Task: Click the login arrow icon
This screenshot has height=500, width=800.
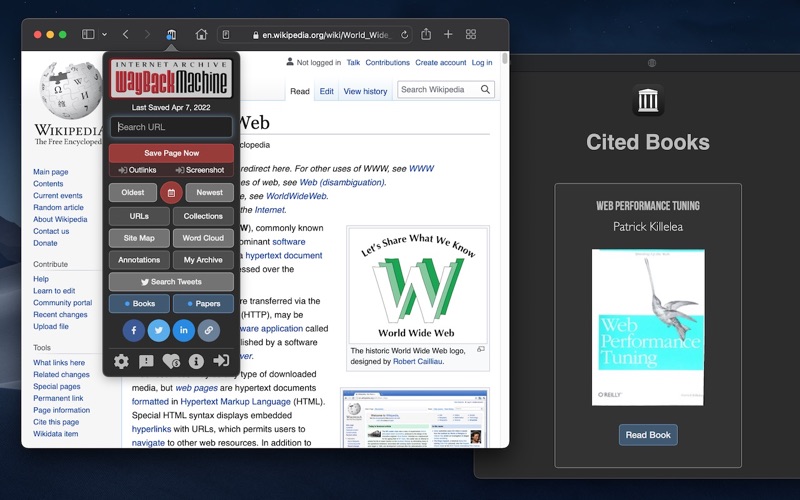Action: pos(221,361)
